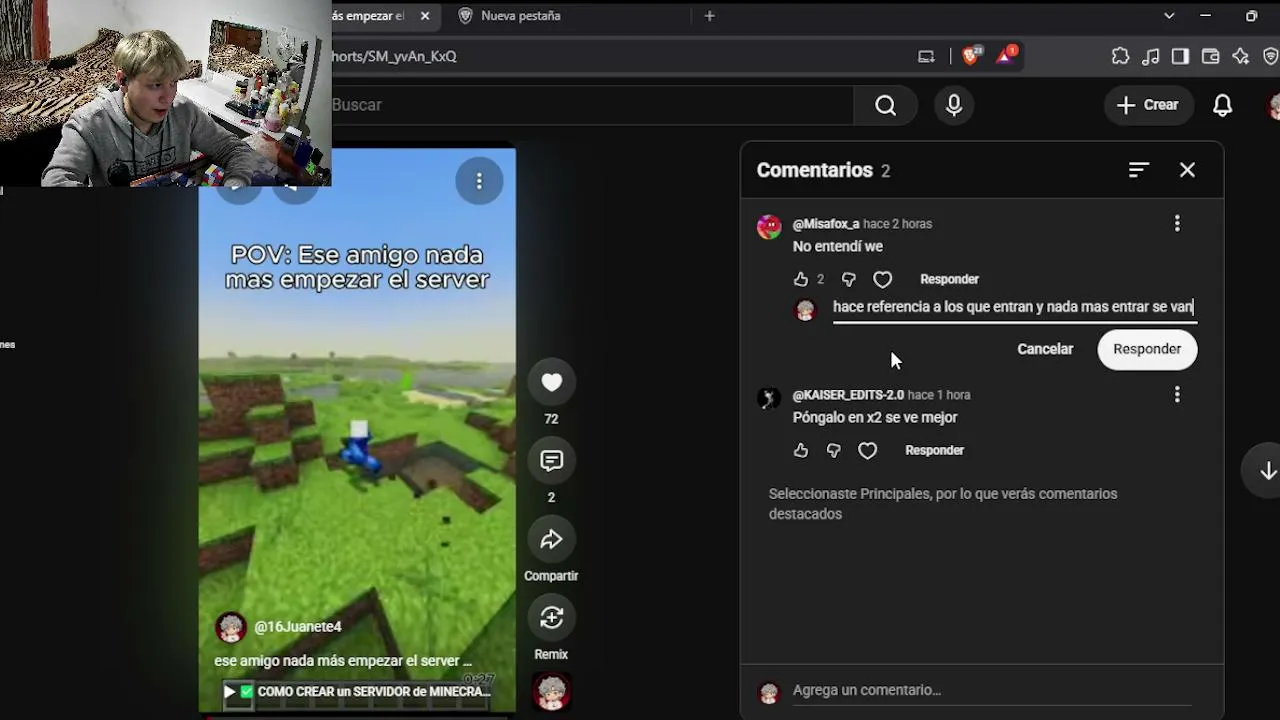The height and width of the screenshot is (720, 1280).
Task: Click the Brave VPN shield icon
Action: [1269, 56]
